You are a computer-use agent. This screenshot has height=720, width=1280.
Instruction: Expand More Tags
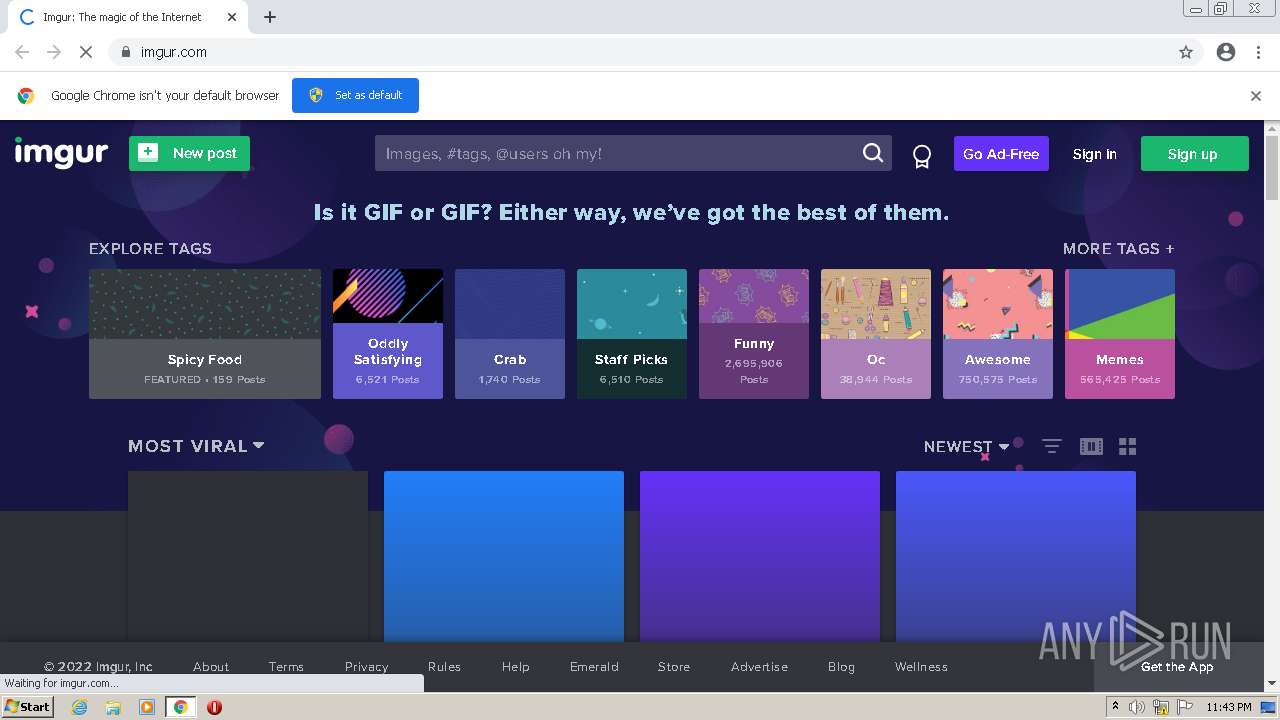[1118, 249]
